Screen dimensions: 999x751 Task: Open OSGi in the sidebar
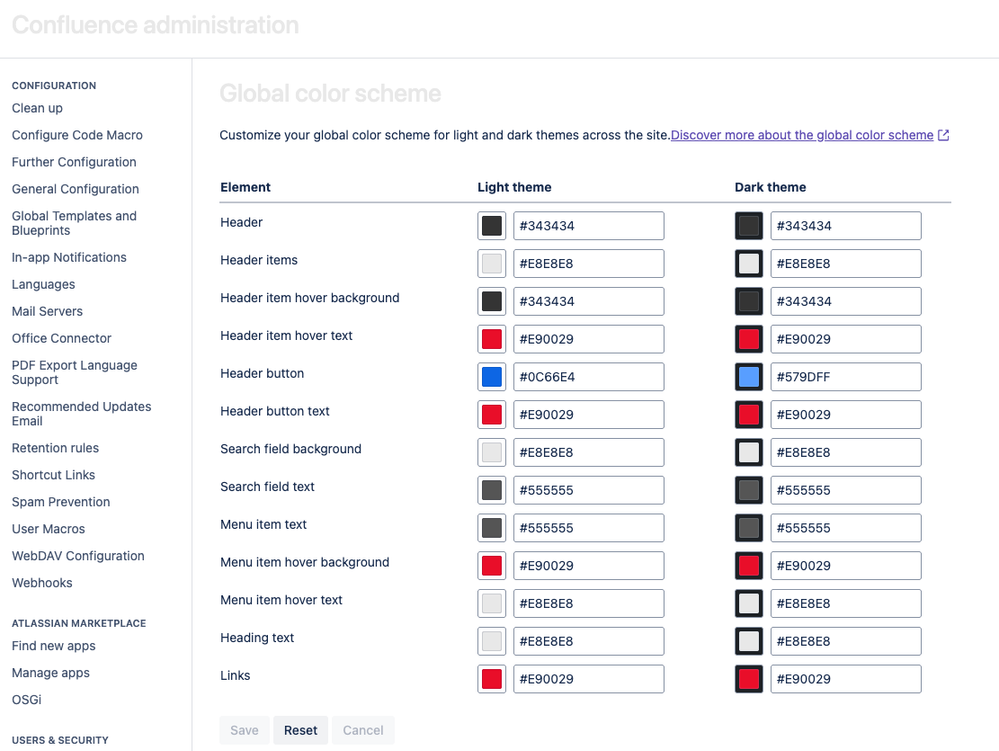point(27,699)
